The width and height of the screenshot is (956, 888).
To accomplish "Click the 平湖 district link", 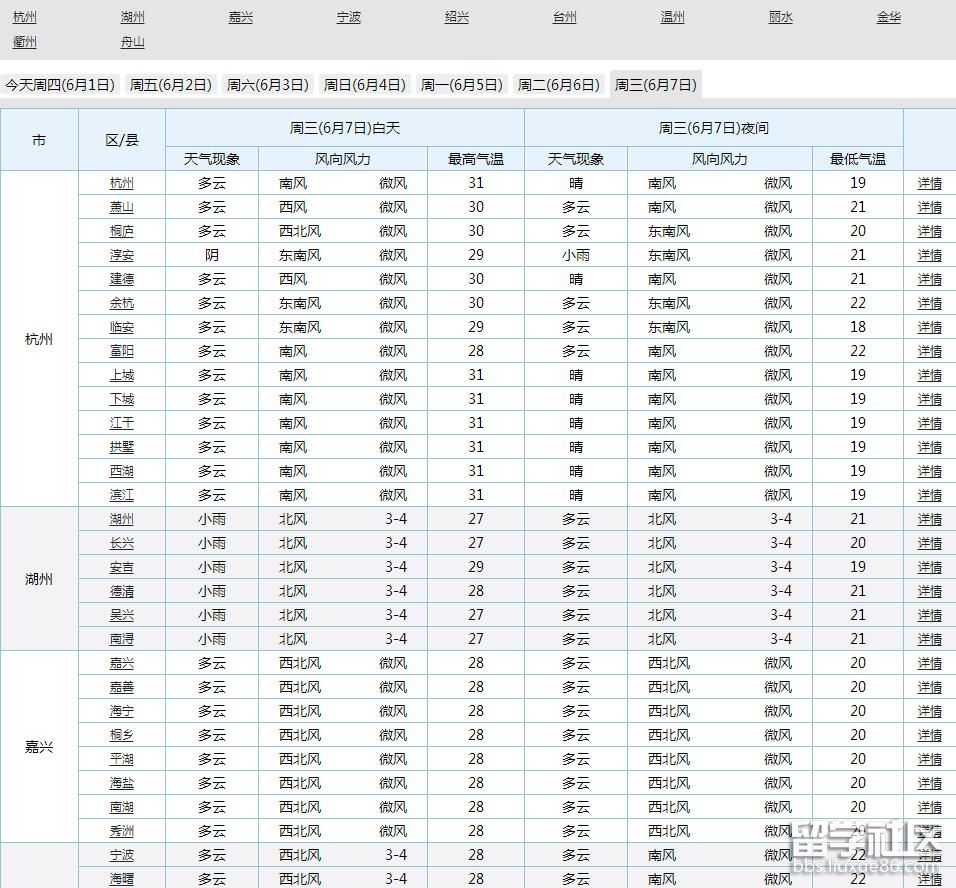I will click(121, 759).
